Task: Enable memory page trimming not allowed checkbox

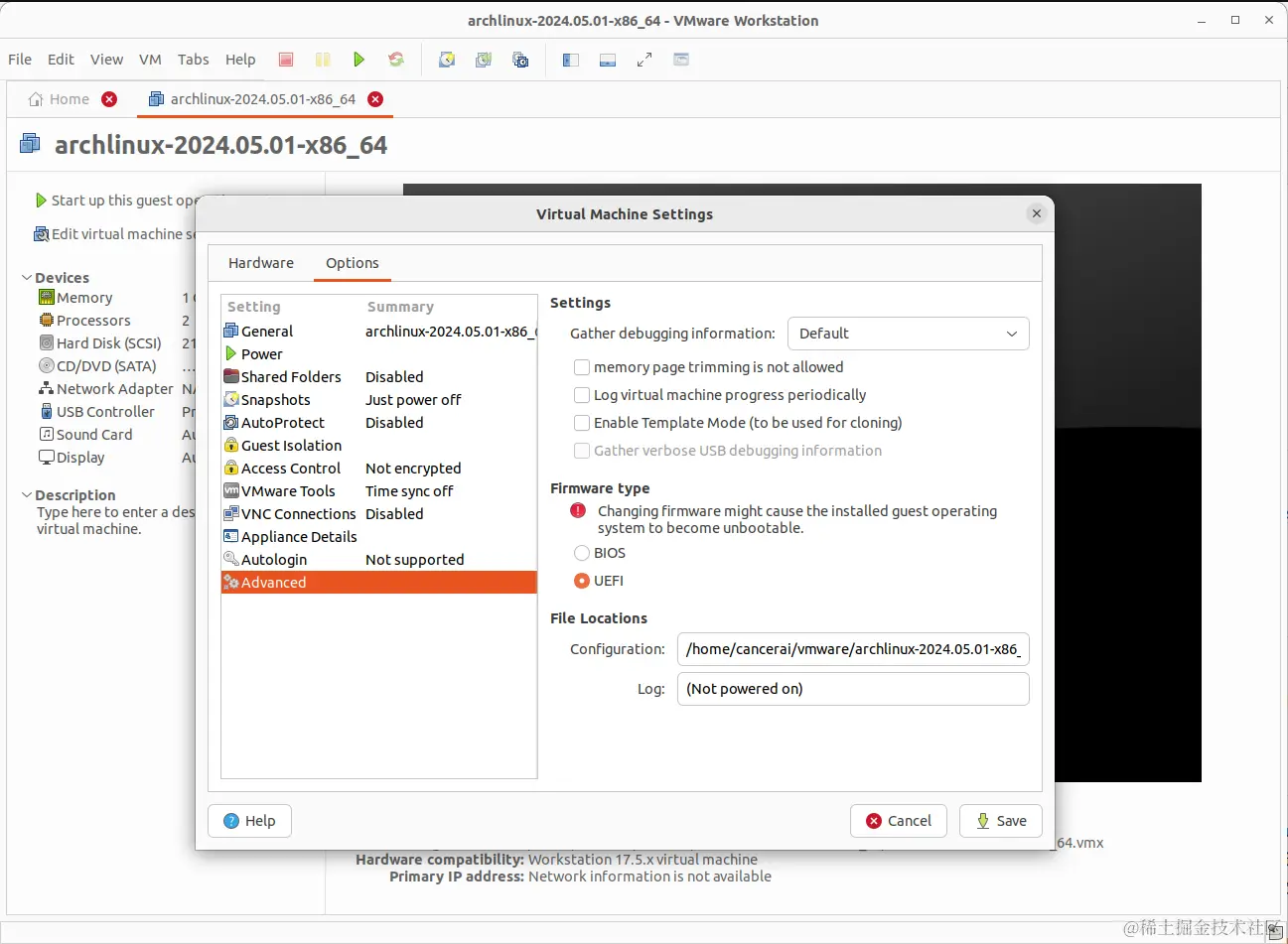Action: 582,367
